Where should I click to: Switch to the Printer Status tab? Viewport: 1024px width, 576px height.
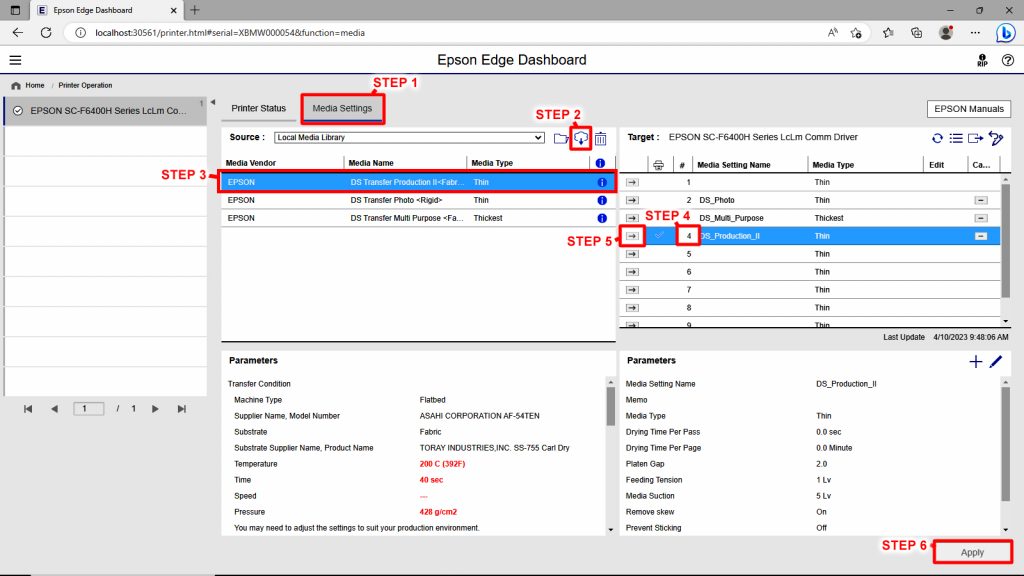pyautogui.click(x=259, y=108)
